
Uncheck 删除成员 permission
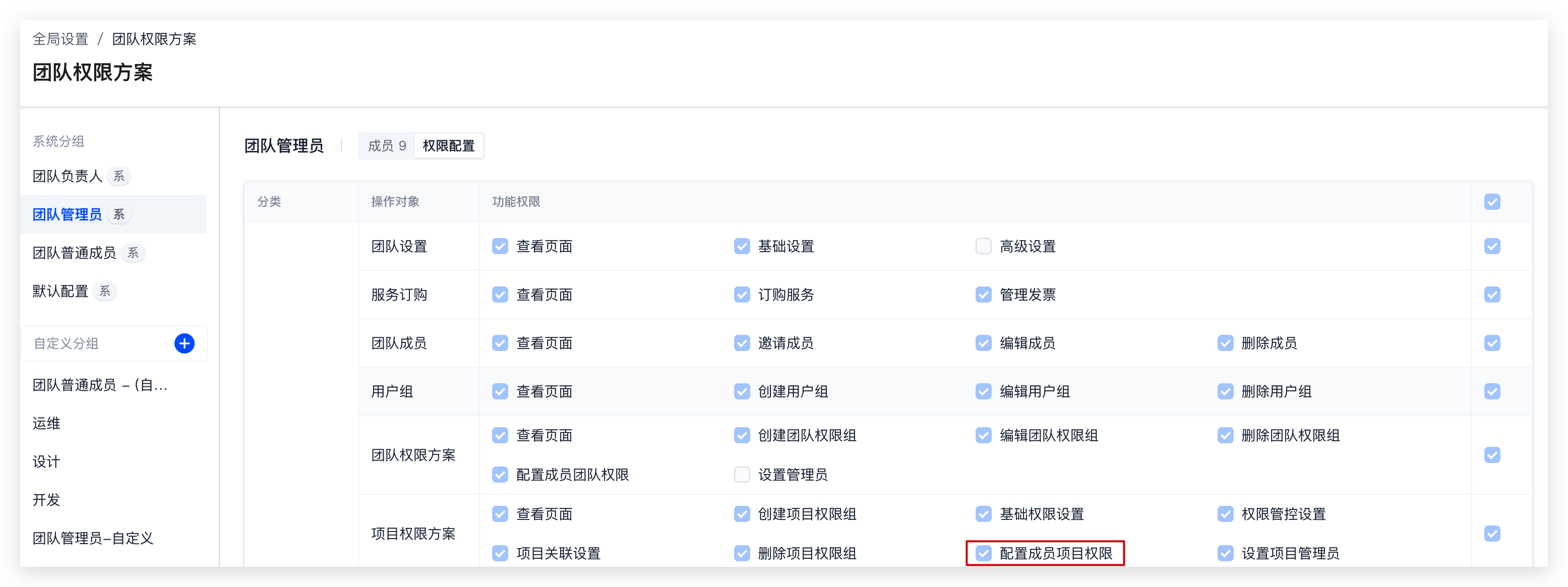pos(1225,343)
